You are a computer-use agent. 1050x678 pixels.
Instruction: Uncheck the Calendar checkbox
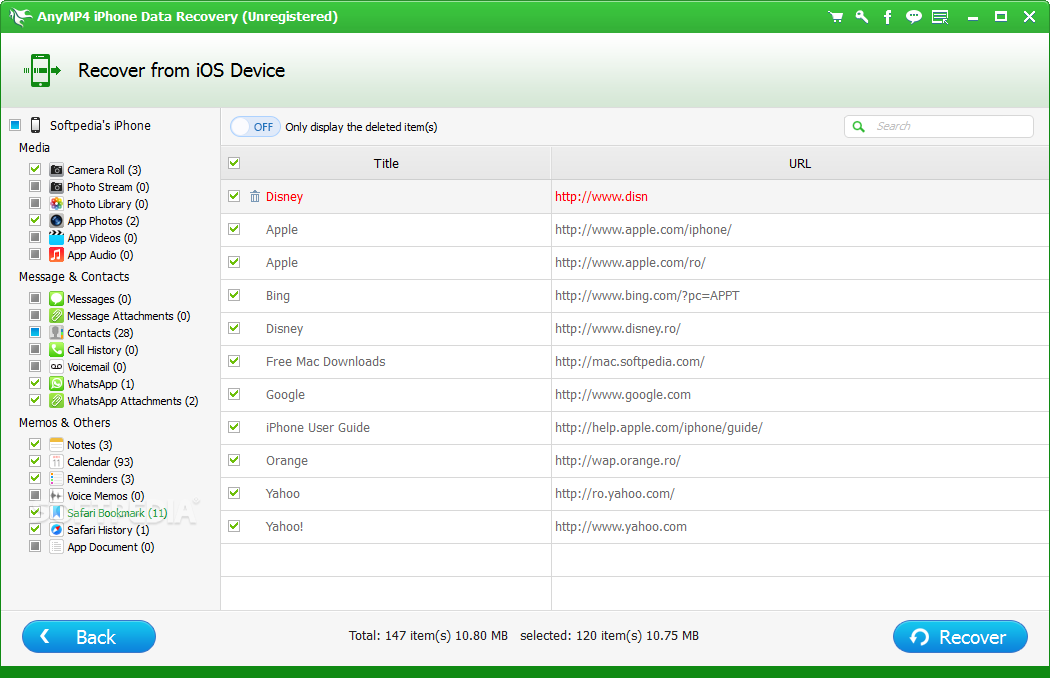pos(35,461)
